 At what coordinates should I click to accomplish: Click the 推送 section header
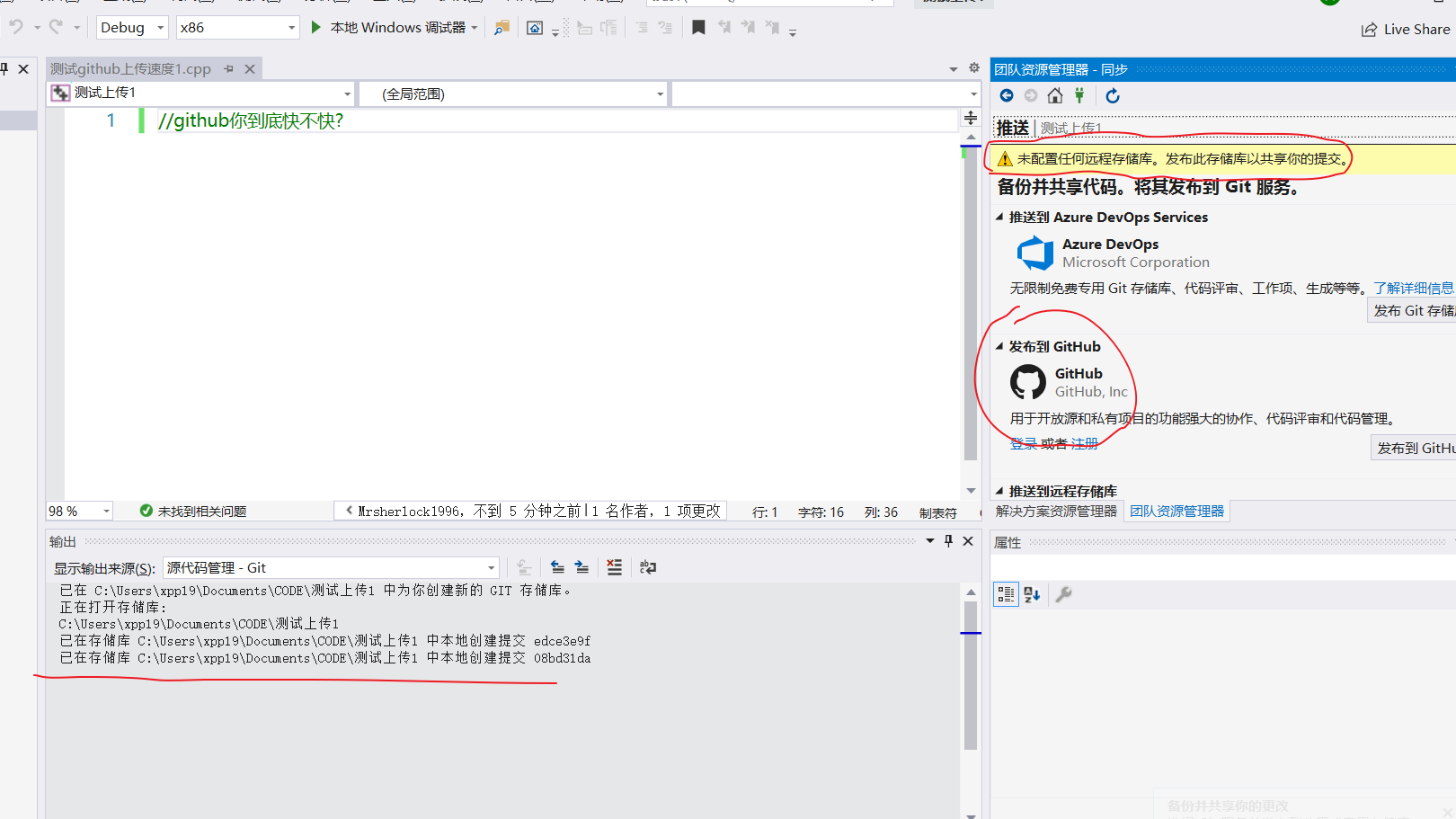point(1013,129)
